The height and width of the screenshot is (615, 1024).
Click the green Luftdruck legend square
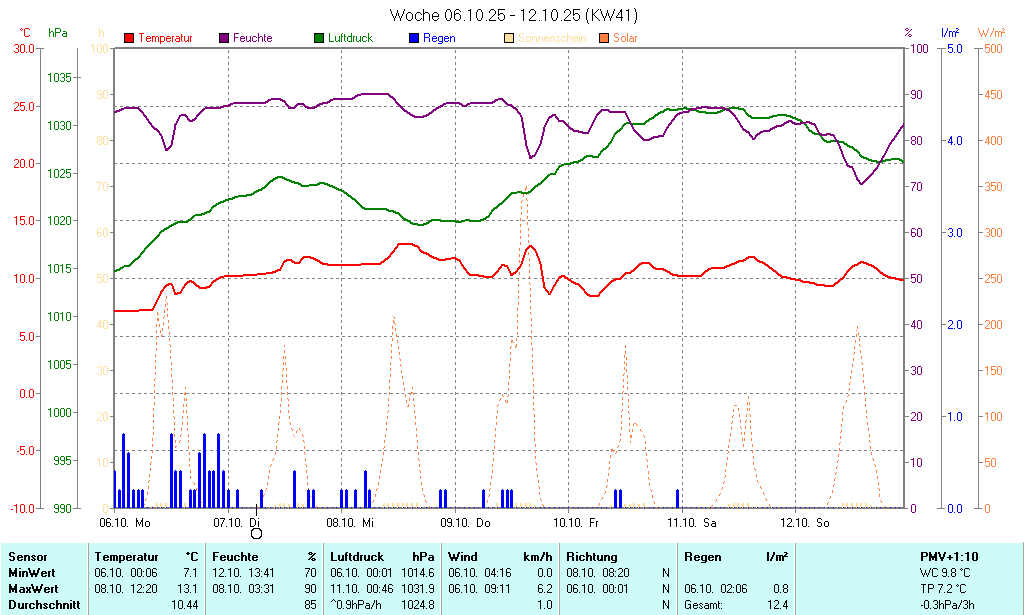point(319,38)
